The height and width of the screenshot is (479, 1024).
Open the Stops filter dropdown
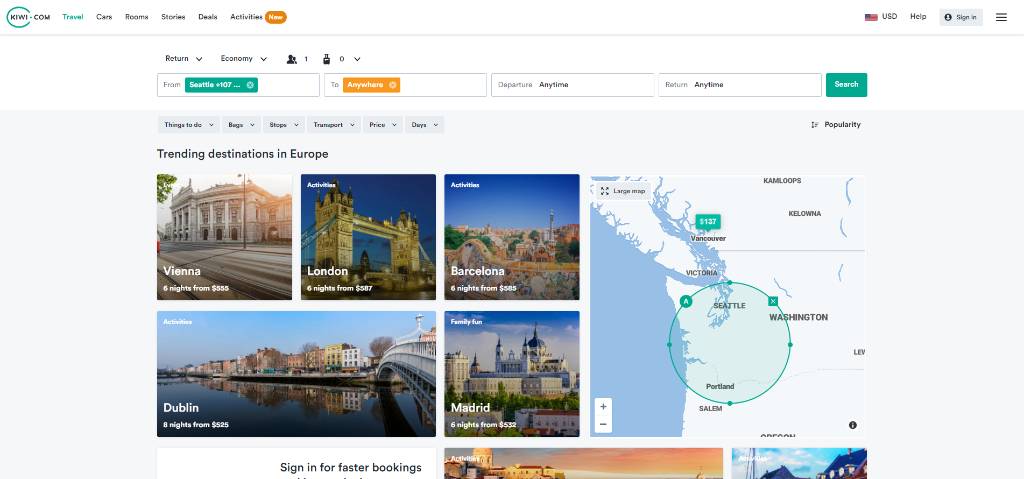coord(284,125)
